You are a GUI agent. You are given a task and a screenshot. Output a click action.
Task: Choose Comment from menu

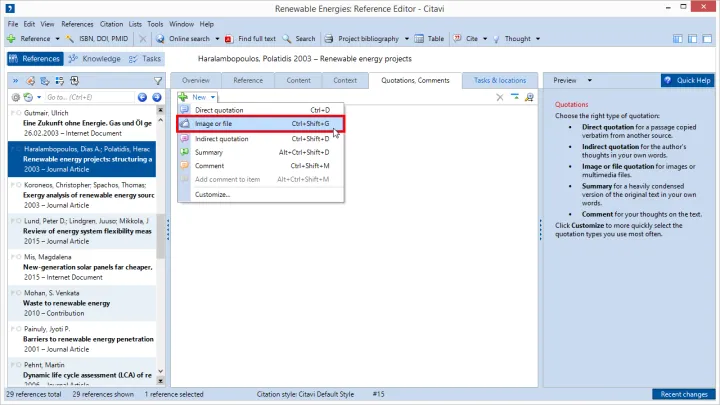pyautogui.click(x=261, y=166)
